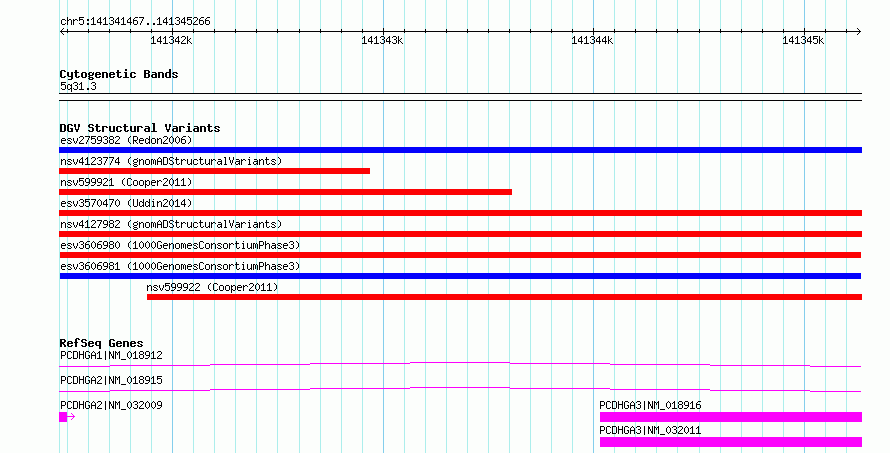
Task: Open gene PCDHGA2|NM_018915 label
Action: coord(111,380)
